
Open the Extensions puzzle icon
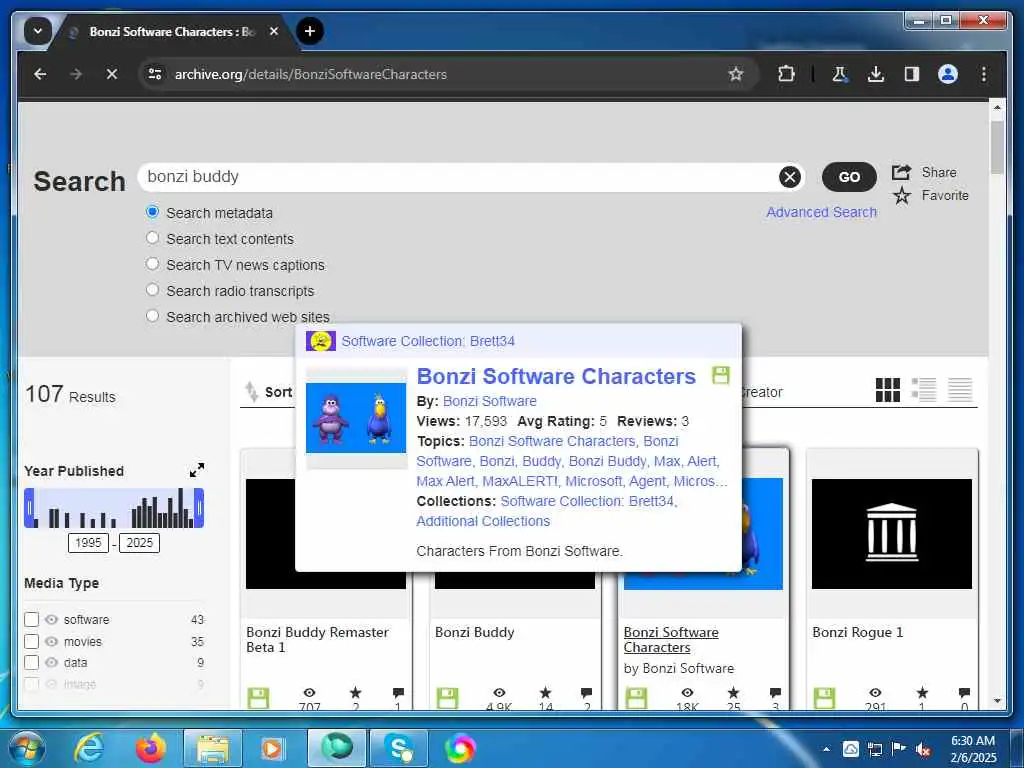coord(786,74)
